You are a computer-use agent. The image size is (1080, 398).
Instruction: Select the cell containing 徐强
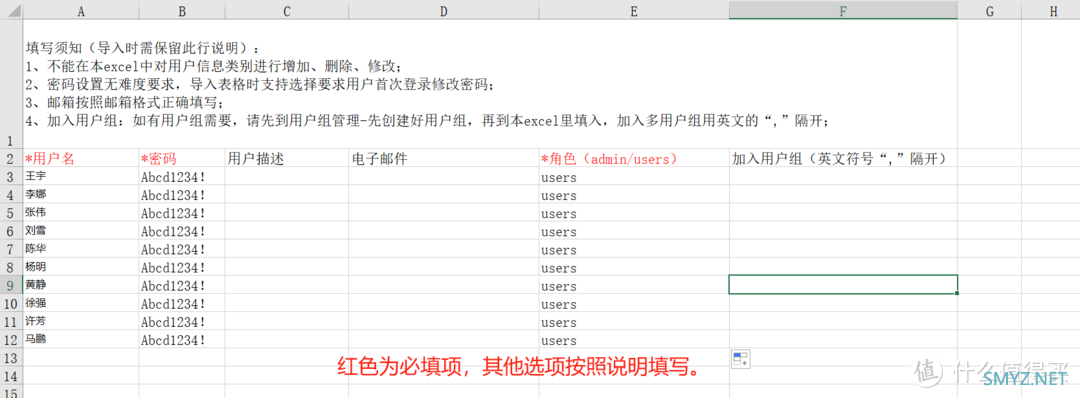[x=81, y=303]
